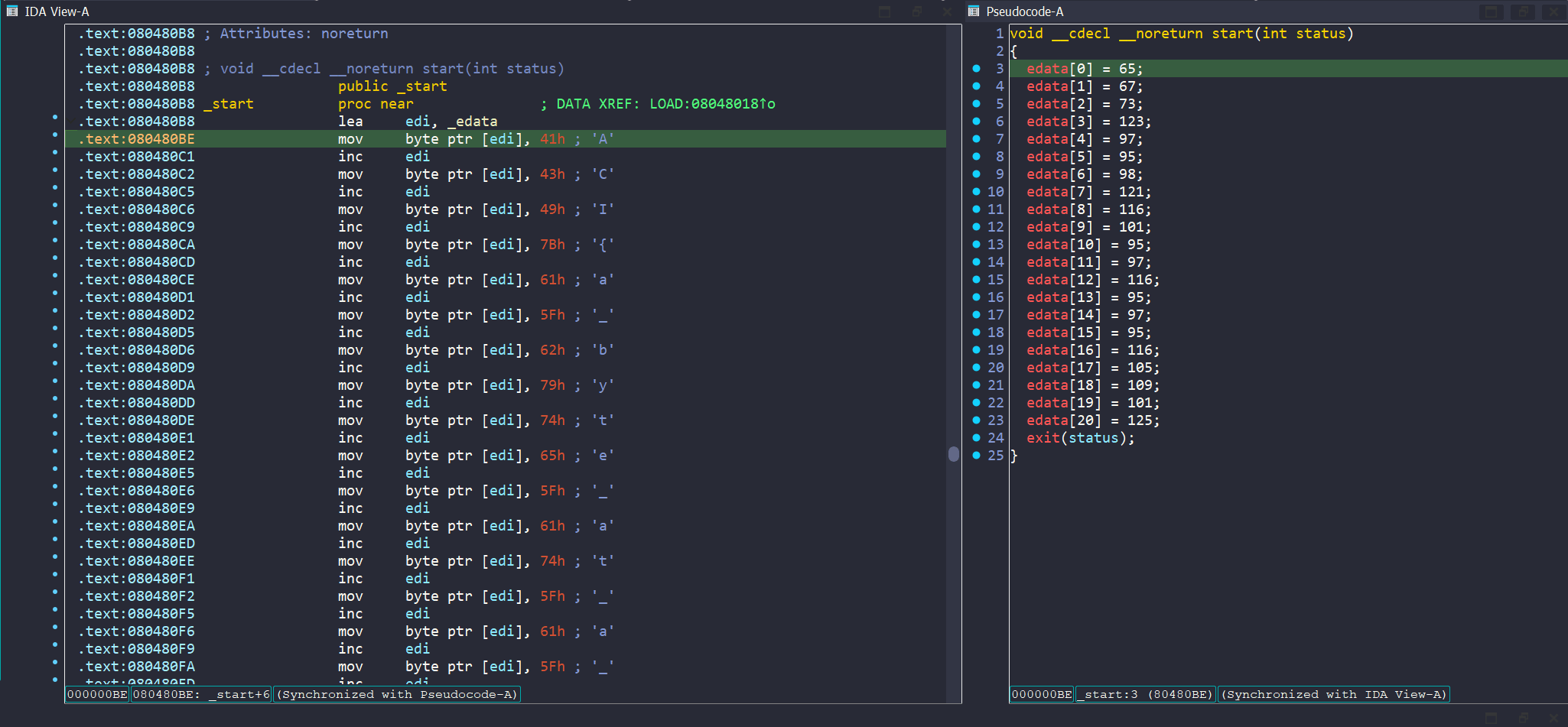Click the IDA View-A tab icon
1568x727 pixels.
tap(12, 11)
